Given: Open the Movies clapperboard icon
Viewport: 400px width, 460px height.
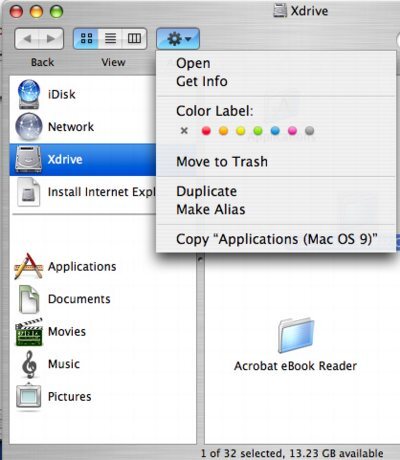Looking at the screenshot, I should (29, 332).
